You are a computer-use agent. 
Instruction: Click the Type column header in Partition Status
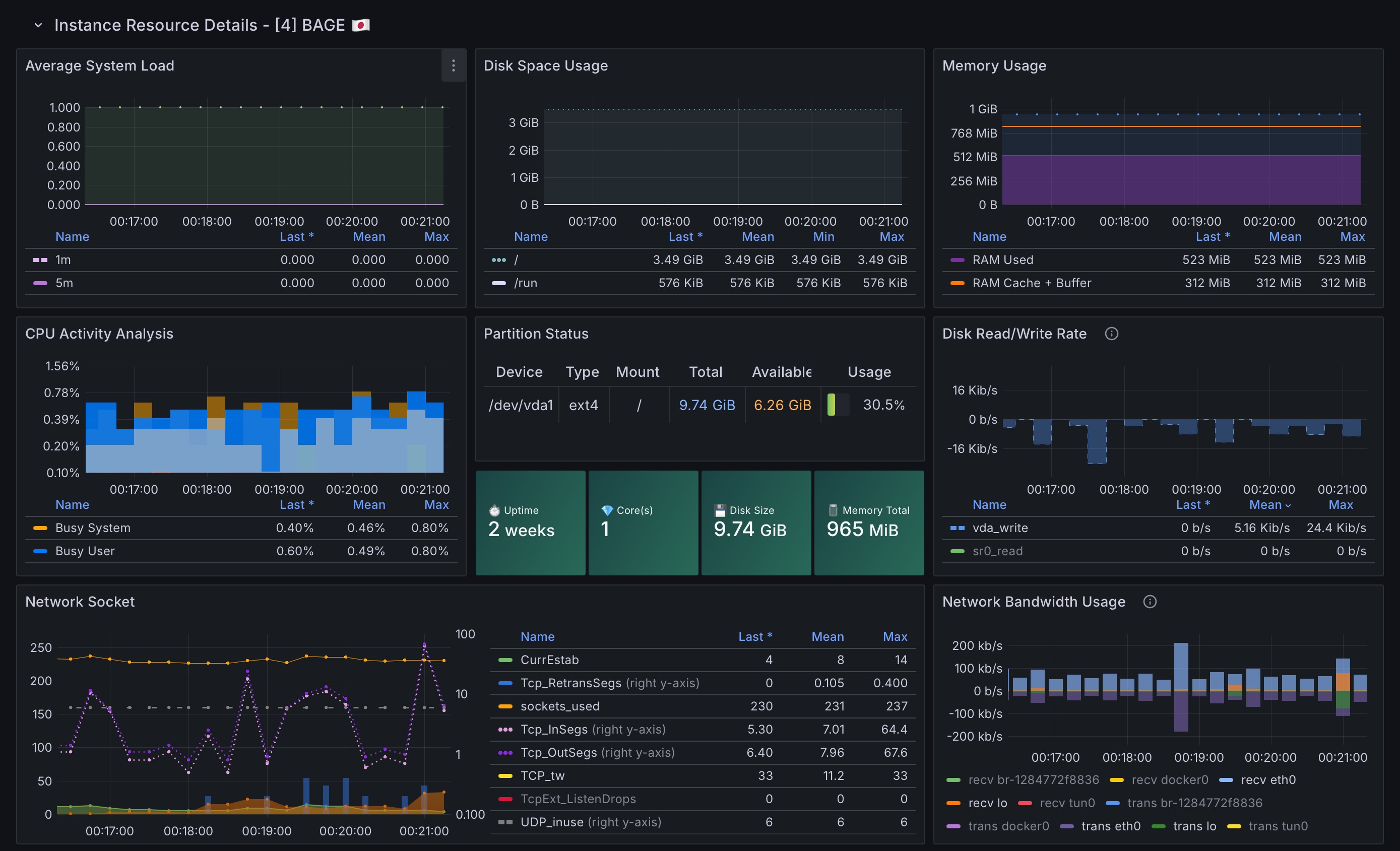(x=582, y=371)
